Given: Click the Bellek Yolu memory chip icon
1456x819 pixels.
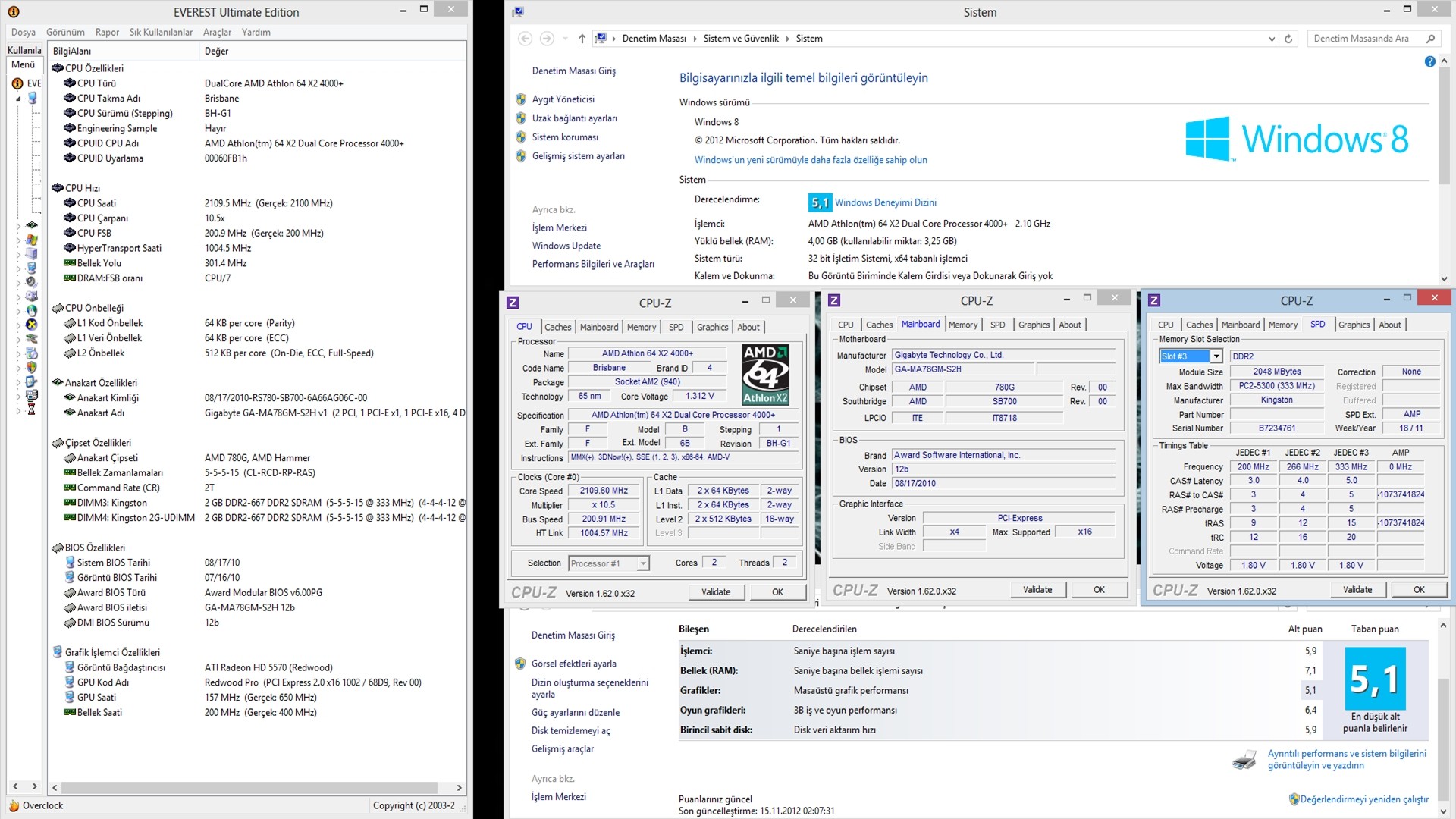Looking at the screenshot, I should (x=70, y=263).
